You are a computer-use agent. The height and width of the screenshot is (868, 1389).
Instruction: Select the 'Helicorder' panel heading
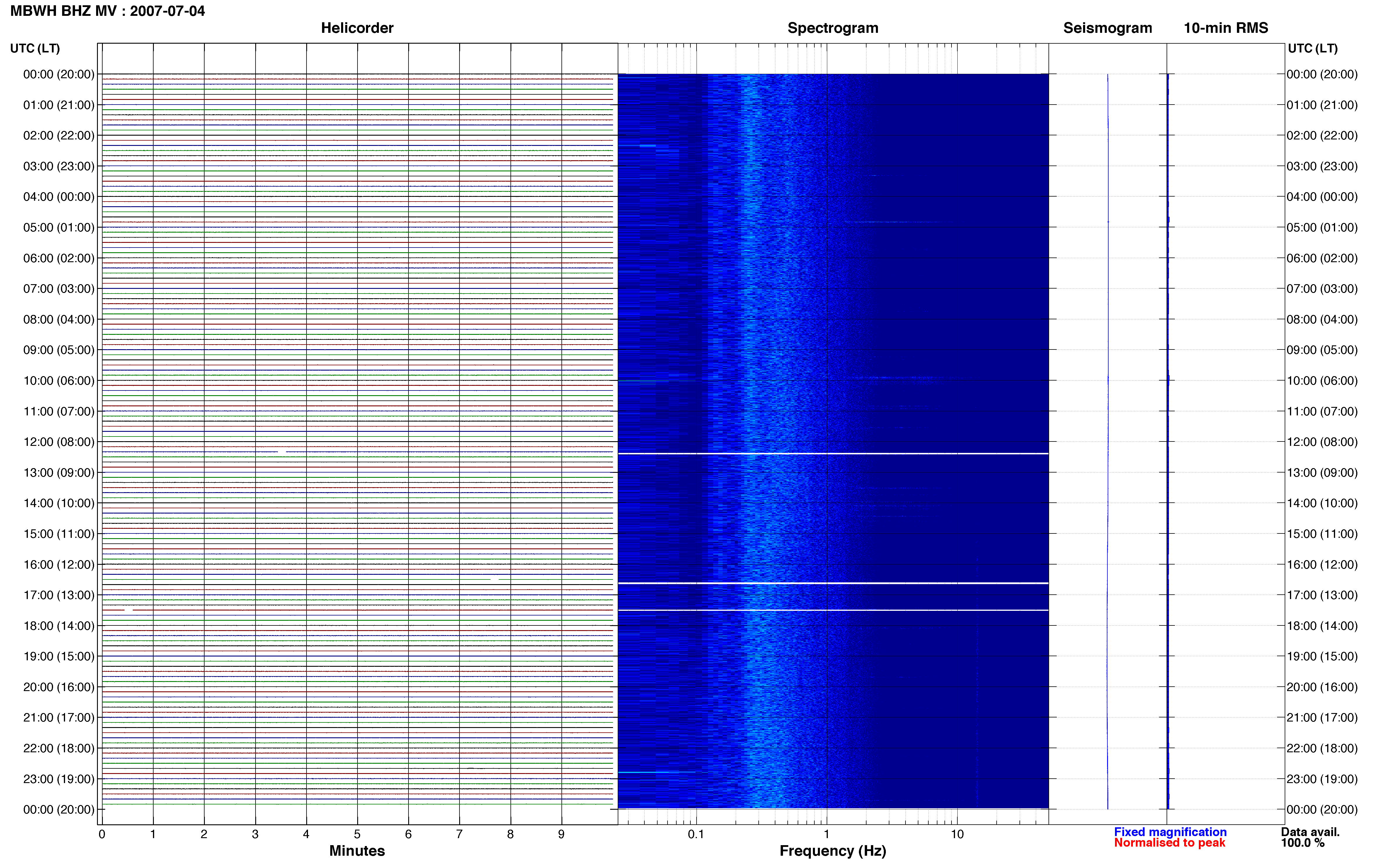(x=357, y=28)
